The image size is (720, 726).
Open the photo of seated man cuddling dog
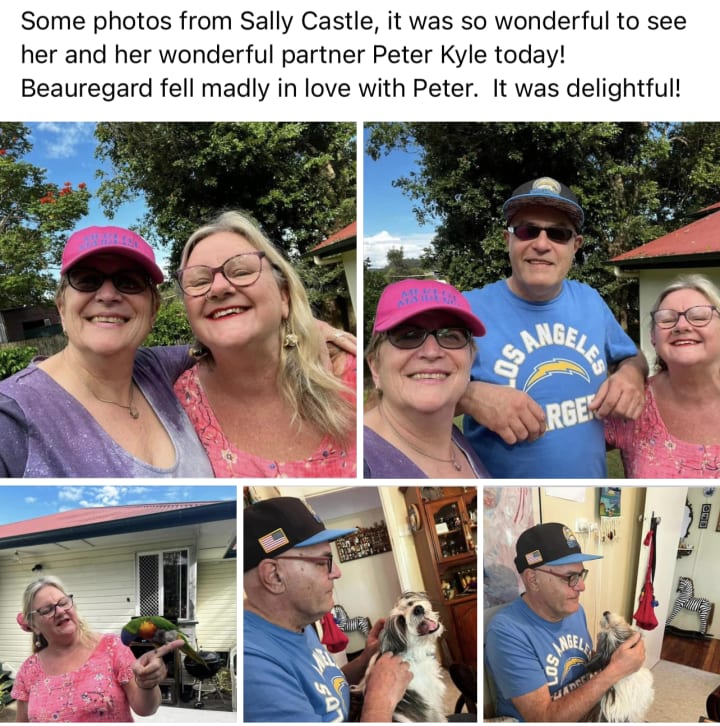tap(602, 604)
